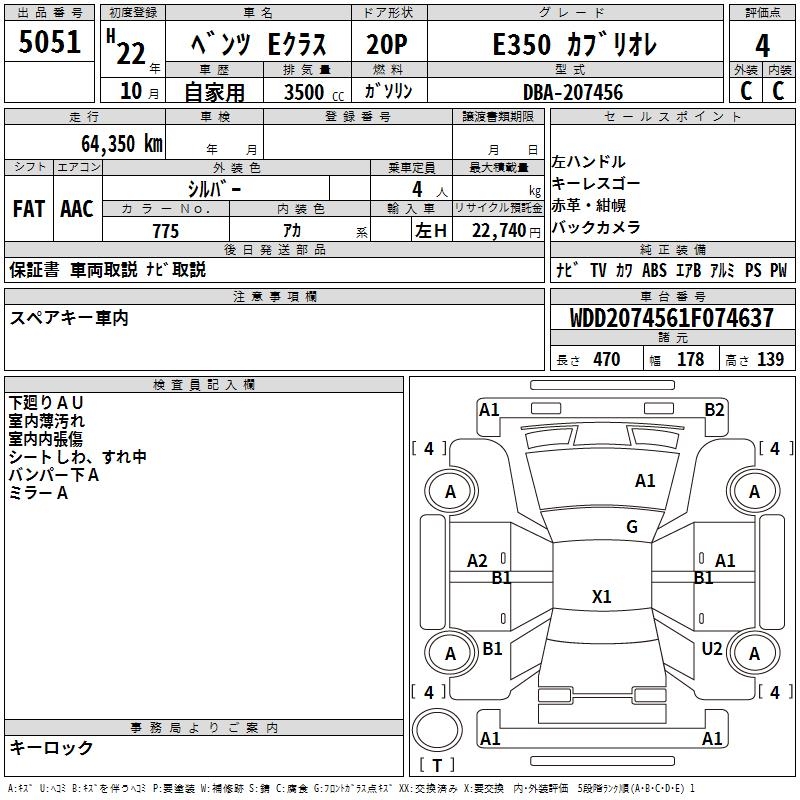Click the inspector note シートしわ、すれ中

coord(78,457)
